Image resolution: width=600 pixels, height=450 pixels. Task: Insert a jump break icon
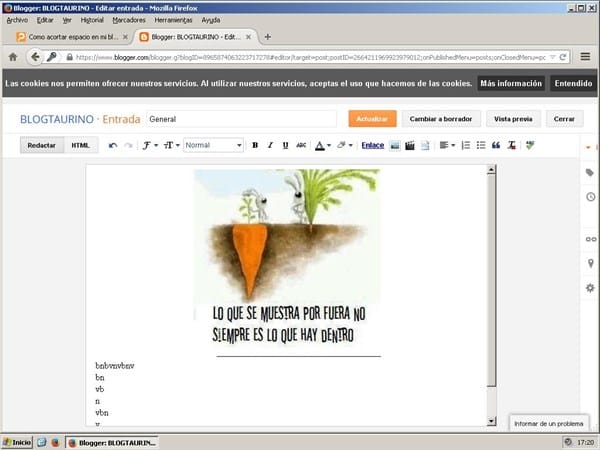tap(425, 145)
